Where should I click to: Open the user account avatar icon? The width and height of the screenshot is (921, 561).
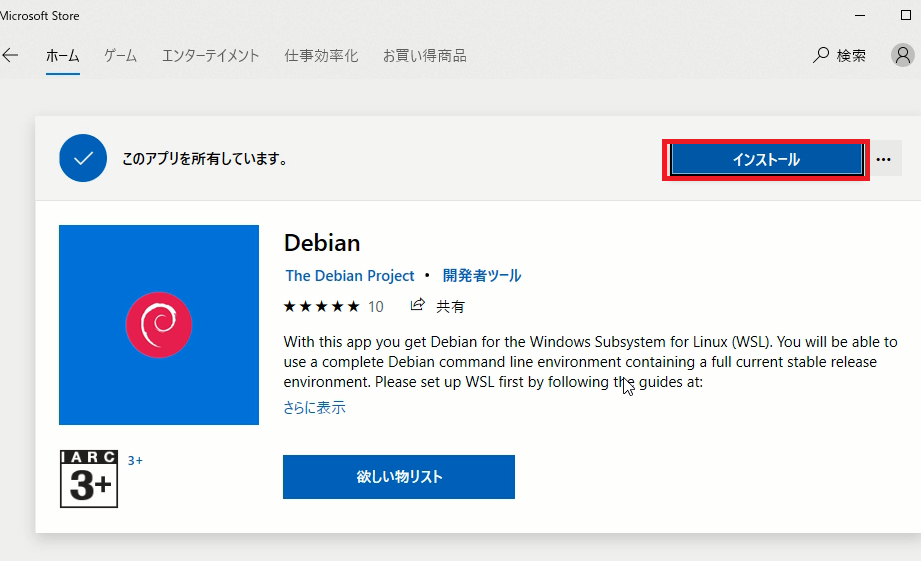(903, 55)
